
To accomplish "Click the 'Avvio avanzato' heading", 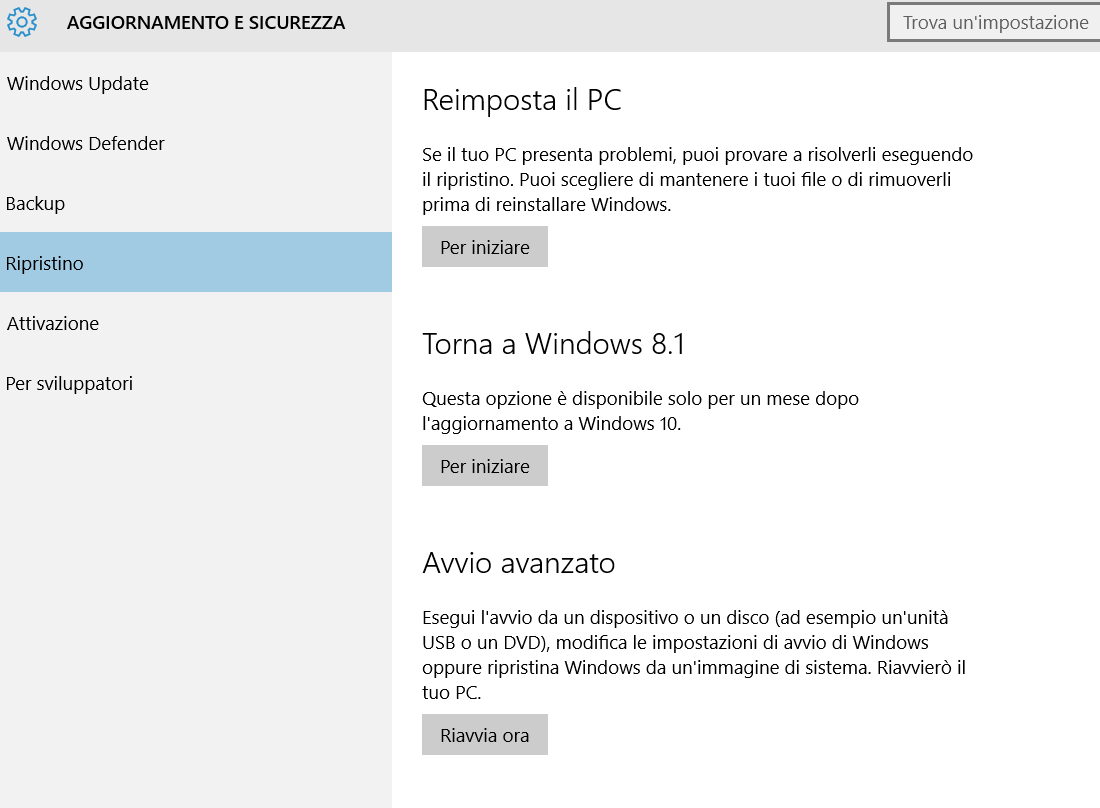I will tap(518, 564).
